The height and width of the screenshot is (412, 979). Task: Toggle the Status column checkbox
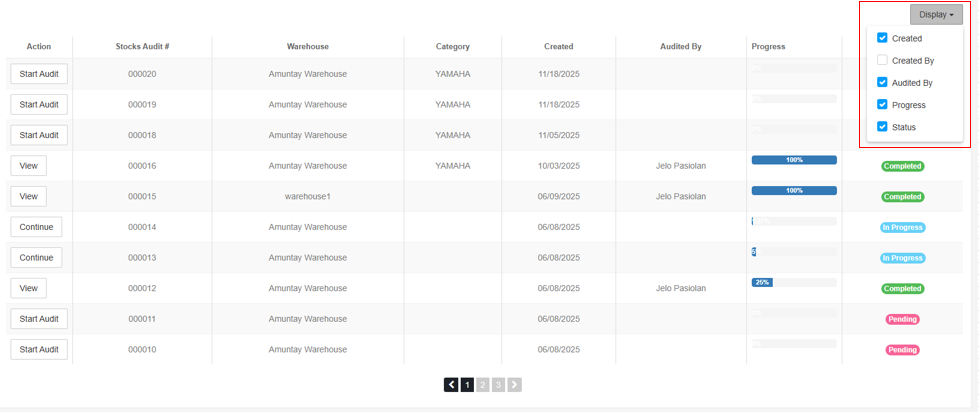point(882,127)
